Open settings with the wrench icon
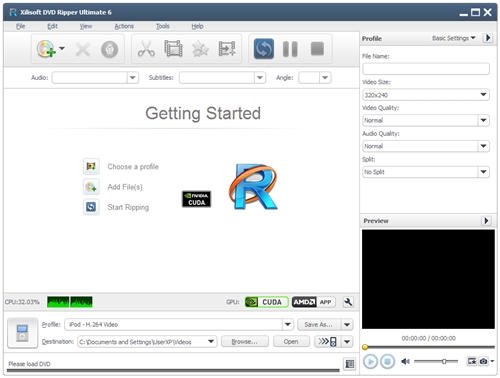The image size is (500, 378). click(x=348, y=302)
